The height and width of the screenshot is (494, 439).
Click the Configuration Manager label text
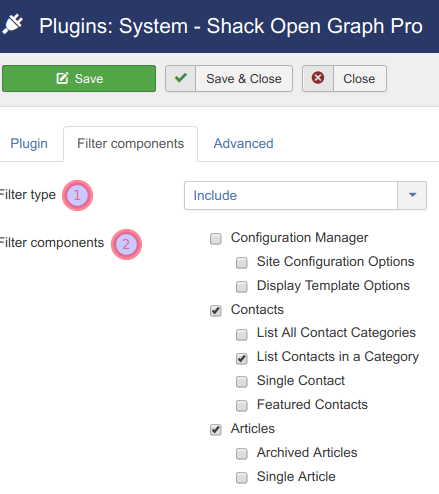(299, 238)
